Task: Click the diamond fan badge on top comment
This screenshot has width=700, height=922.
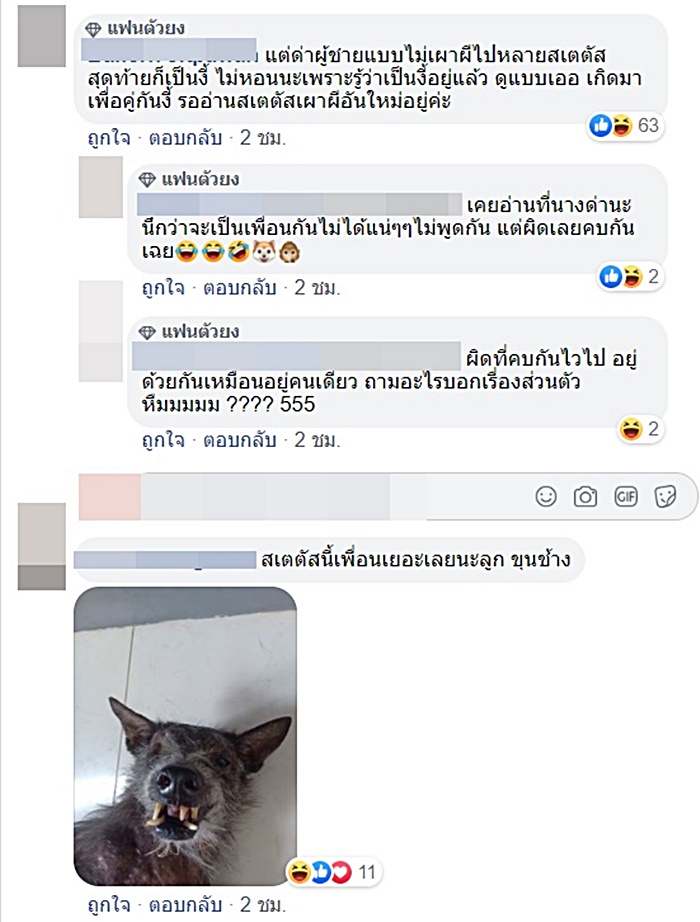Action: [94, 29]
